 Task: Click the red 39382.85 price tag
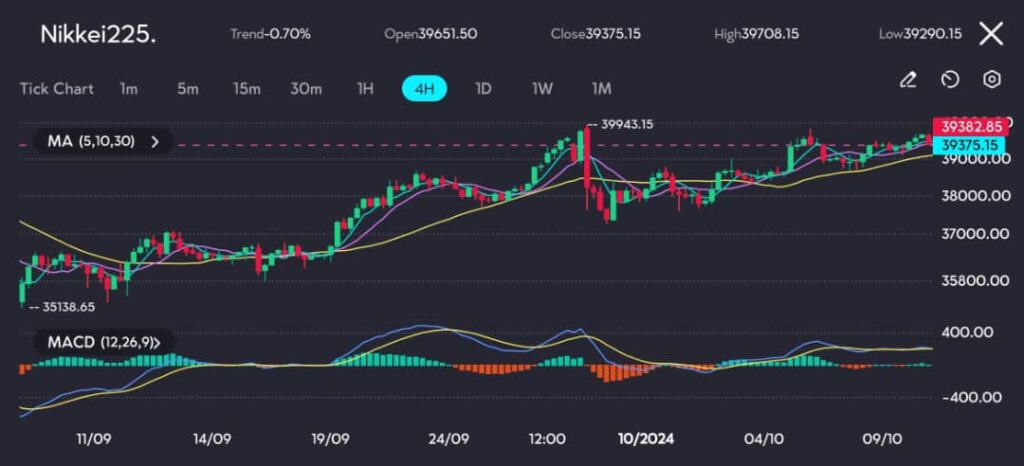coord(965,127)
